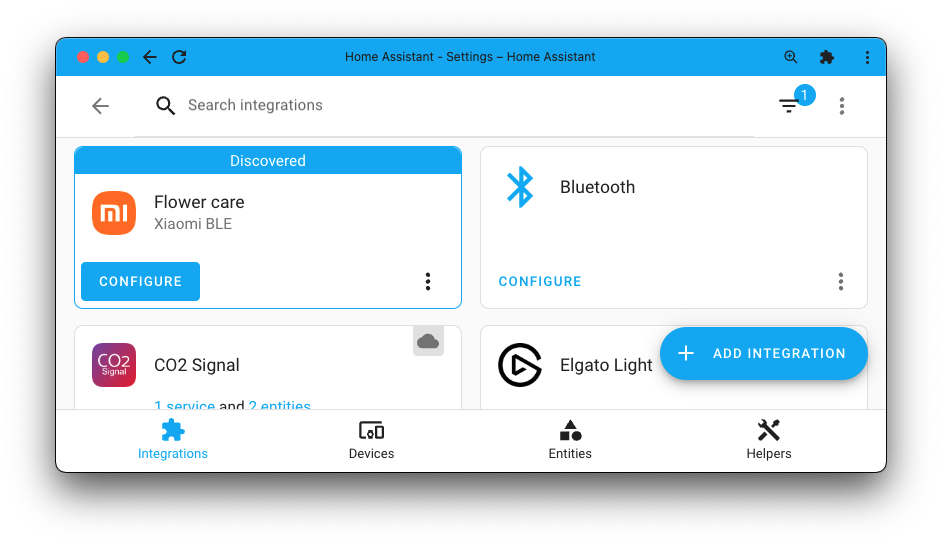This screenshot has width=942, height=546.
Task: Open the 1 service link
Action: click(184, 406)
